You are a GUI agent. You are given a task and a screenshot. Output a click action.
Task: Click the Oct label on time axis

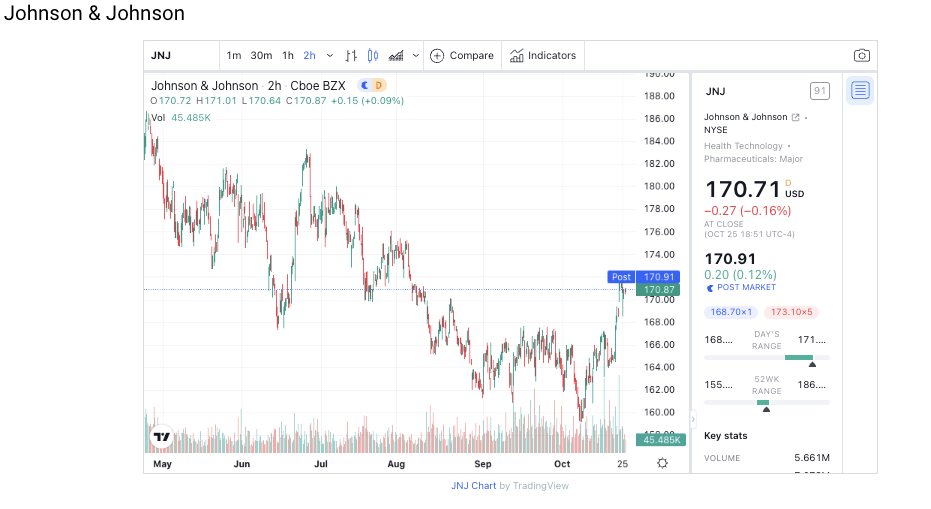click(562, 464)
